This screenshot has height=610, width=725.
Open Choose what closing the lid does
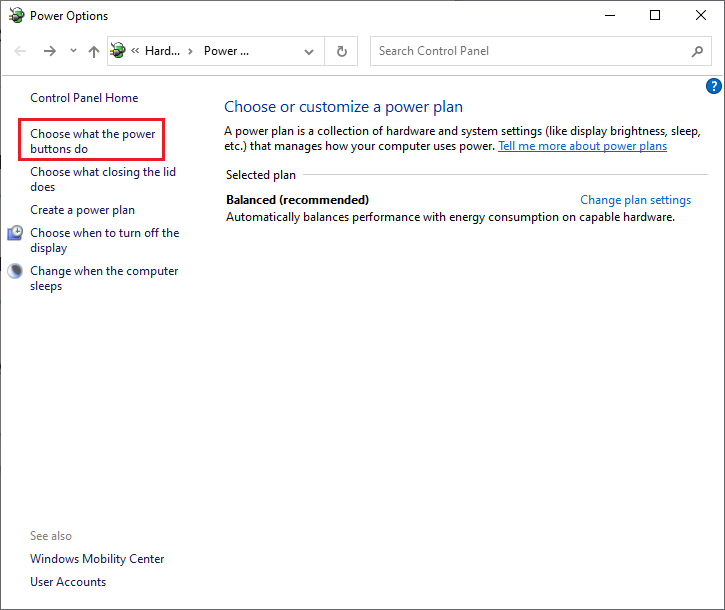(102, 179)
